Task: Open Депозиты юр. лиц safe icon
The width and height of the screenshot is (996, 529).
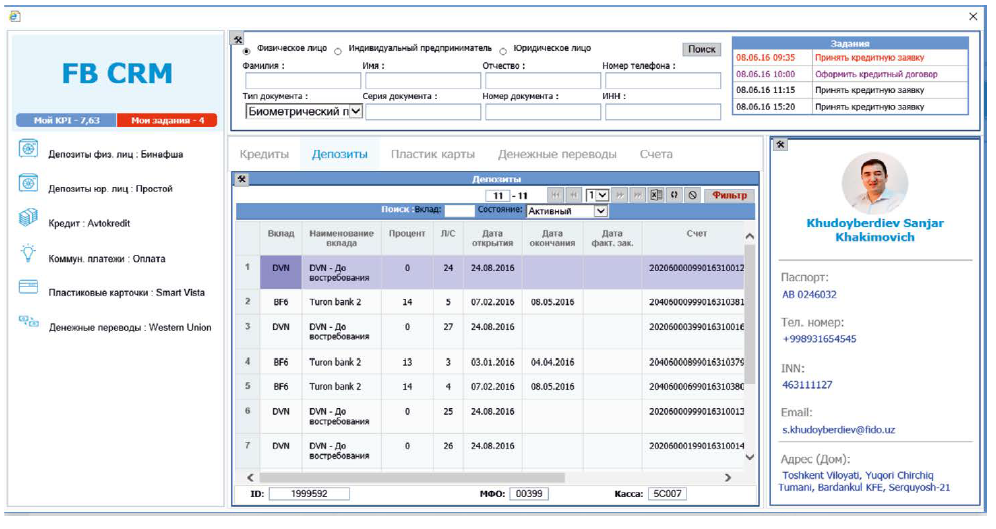Action: point(28,184)
